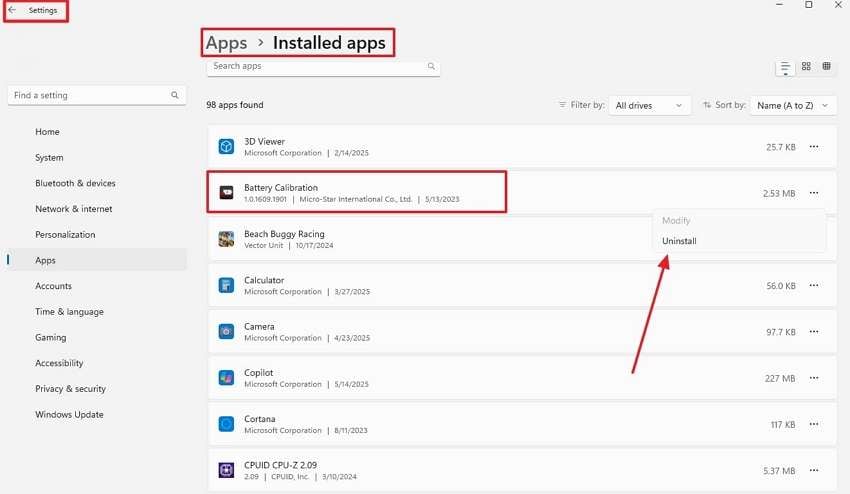
Task: Open Windows Update settings
Action: click(69, 414)
